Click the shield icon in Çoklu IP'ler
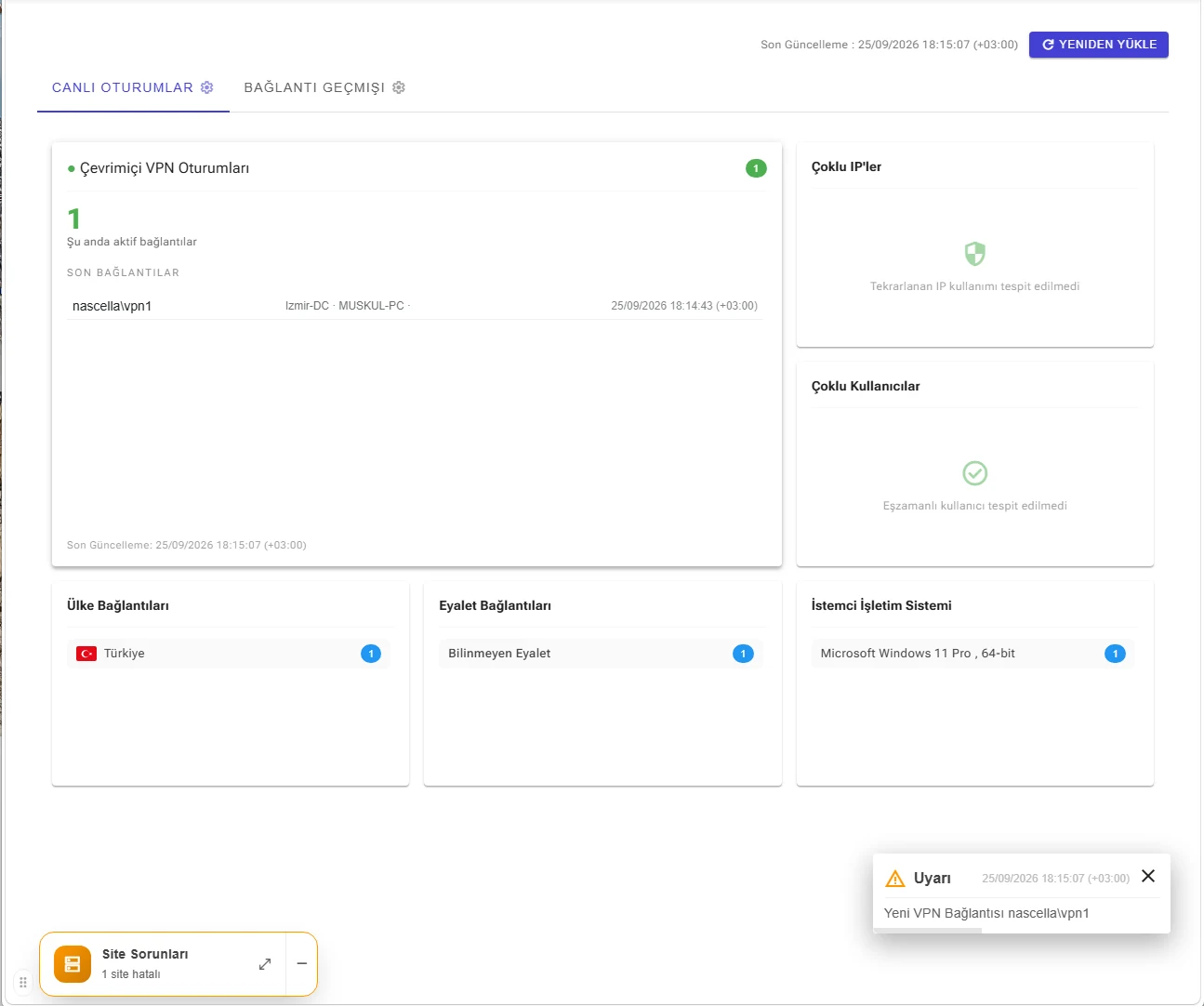This screenshot has height=1006, width=1204. click(x=974, y=253)
